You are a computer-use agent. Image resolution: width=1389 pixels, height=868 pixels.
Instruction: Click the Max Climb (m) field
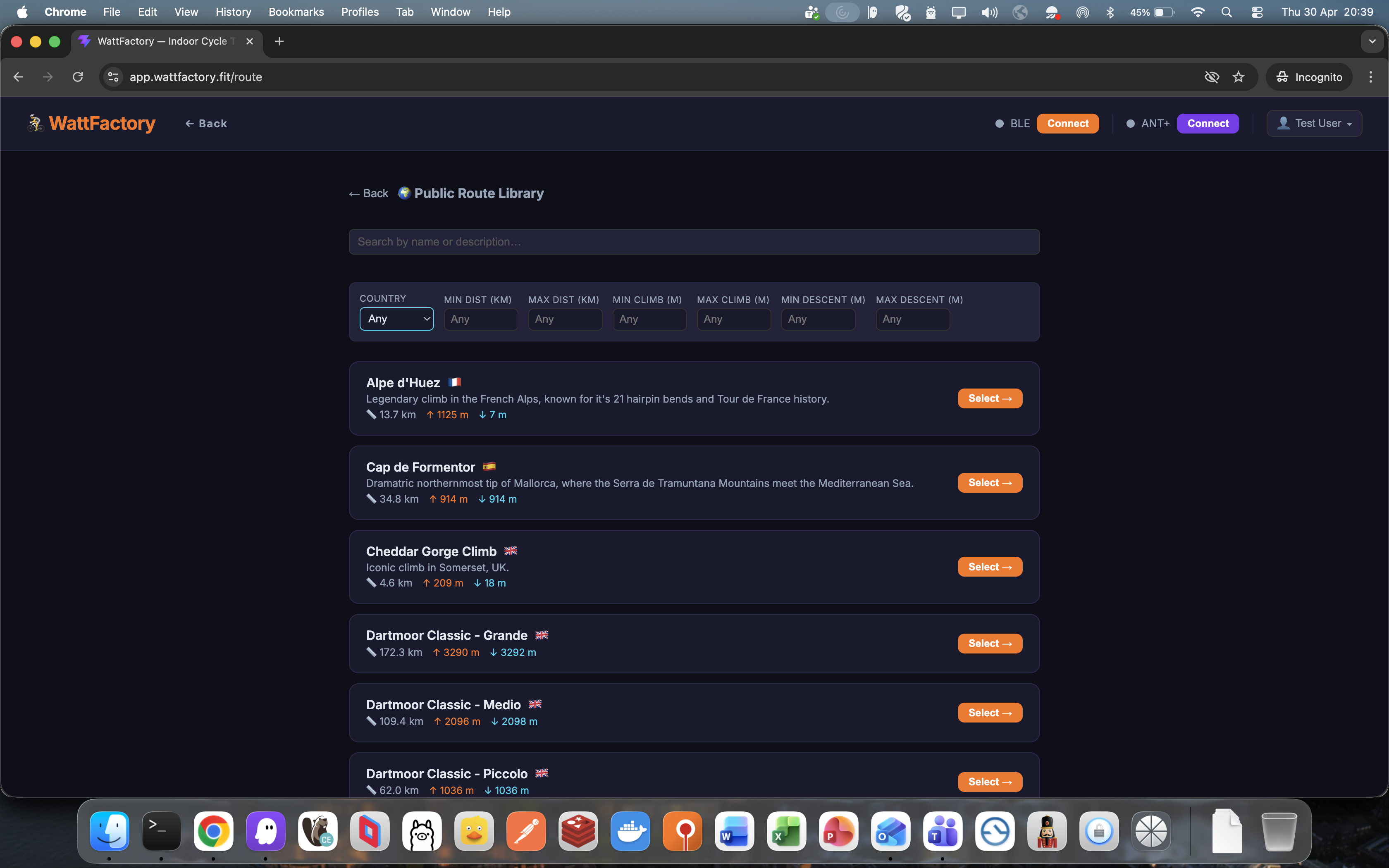pyautogui.click(x=734, y=319)
